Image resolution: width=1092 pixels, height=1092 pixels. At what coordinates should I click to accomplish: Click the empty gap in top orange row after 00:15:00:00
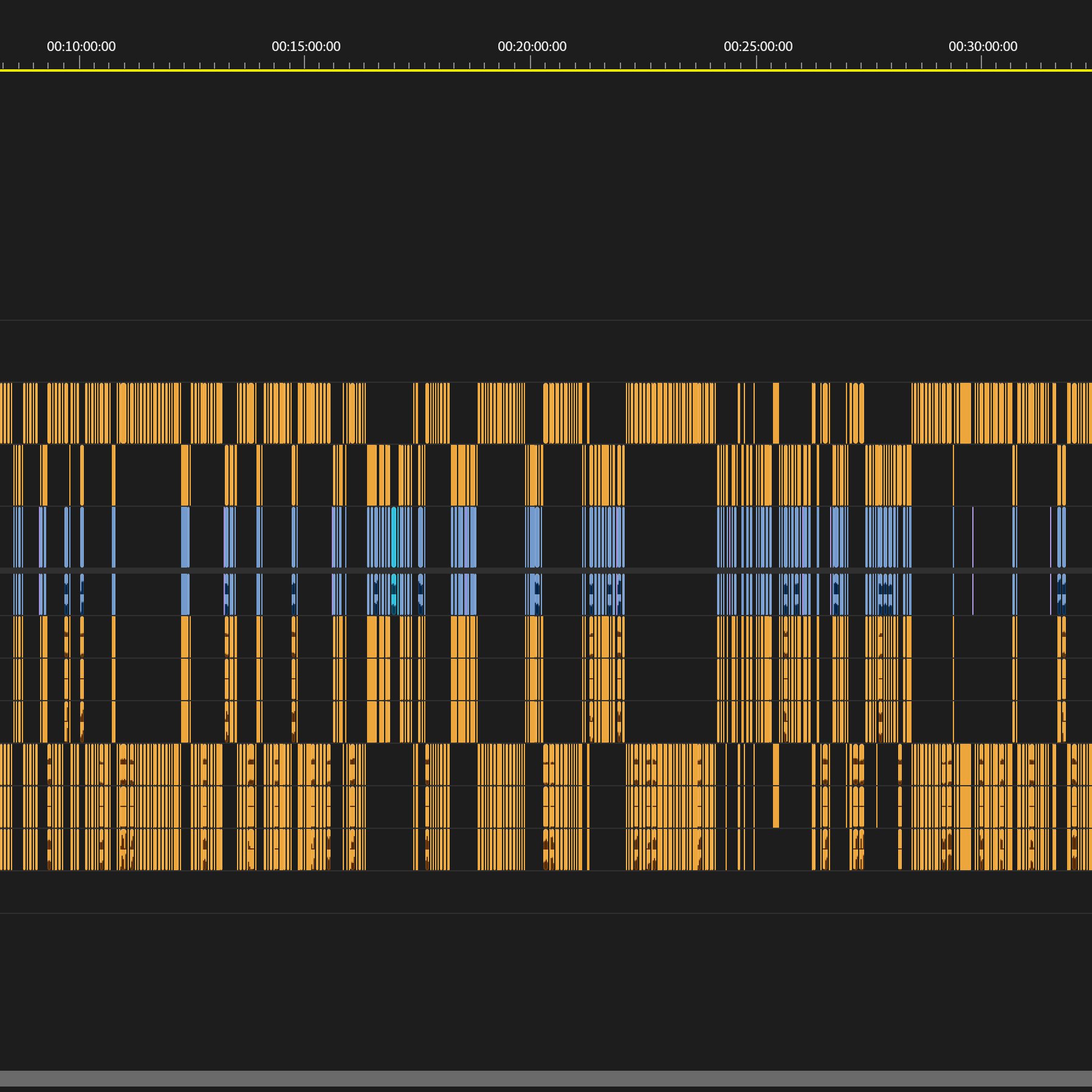coord(390,413)
